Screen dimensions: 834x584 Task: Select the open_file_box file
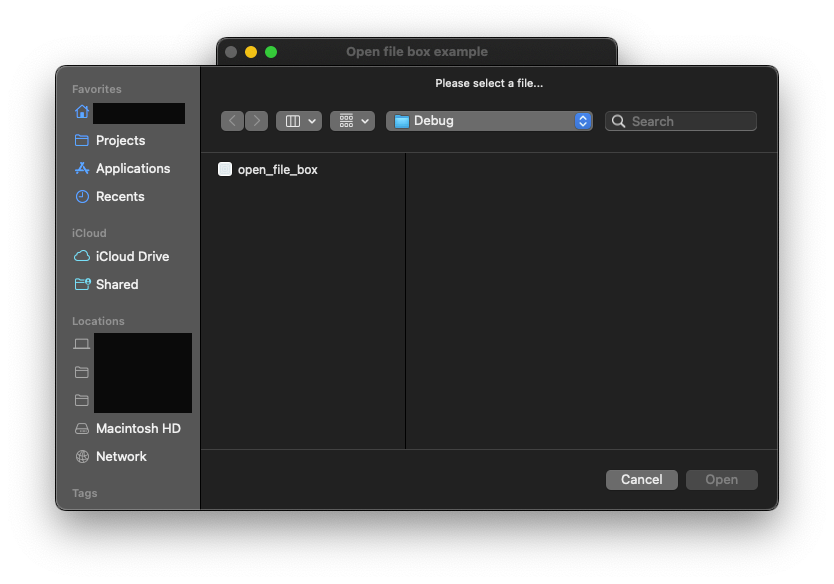tap(277, 170)
